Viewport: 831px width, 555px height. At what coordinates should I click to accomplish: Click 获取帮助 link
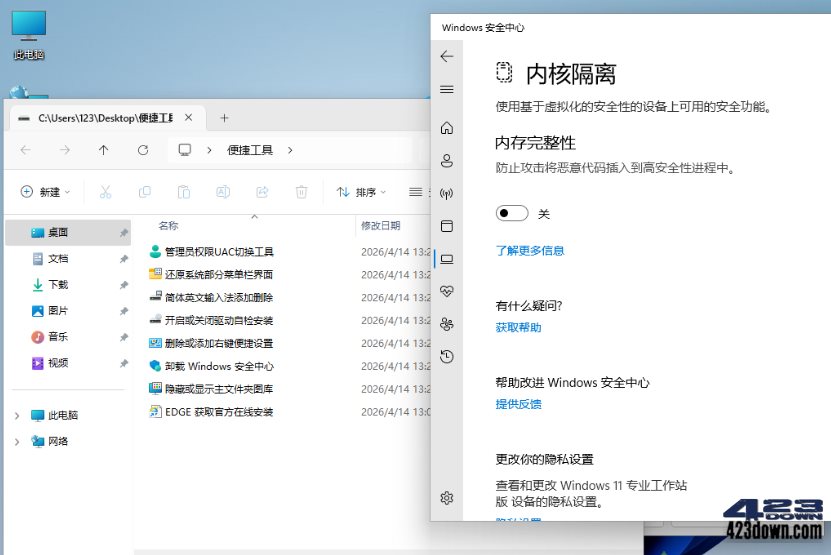pos(518,328)
